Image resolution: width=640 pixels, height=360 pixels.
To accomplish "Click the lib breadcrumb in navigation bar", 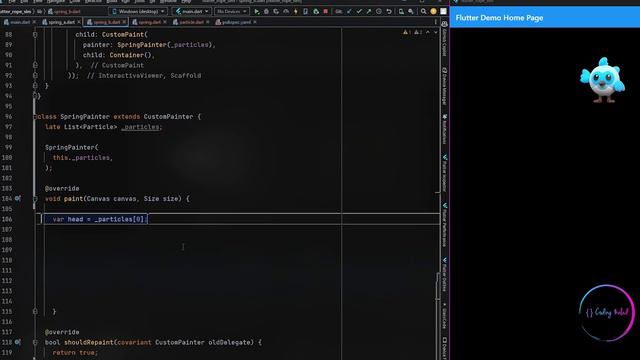I will [40, 11].
